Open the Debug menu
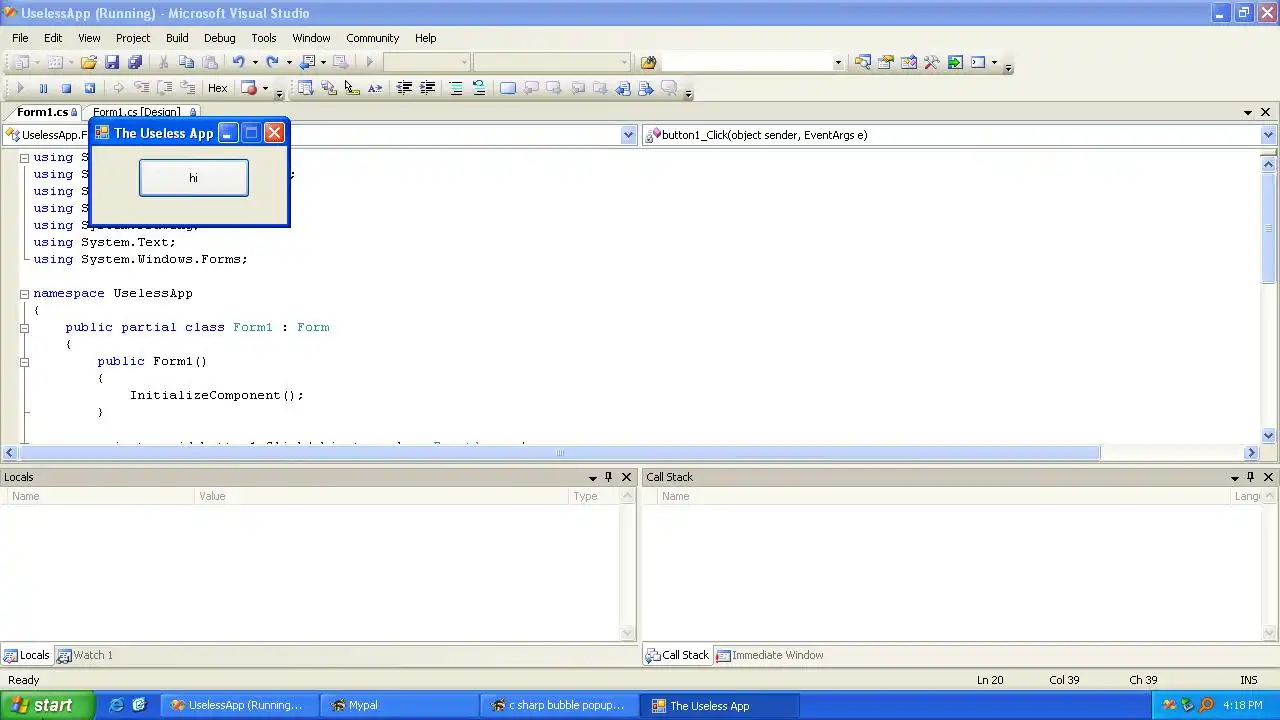The width and height of the screenshot is (1280, 720). [x=219, y=38]
